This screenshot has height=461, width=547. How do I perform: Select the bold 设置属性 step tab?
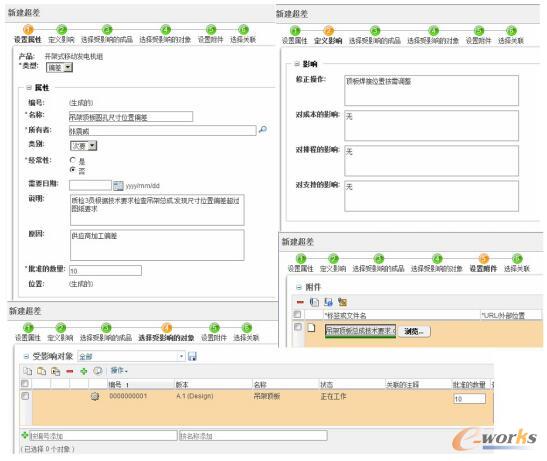pyautogui.click(x=28, y=39)
